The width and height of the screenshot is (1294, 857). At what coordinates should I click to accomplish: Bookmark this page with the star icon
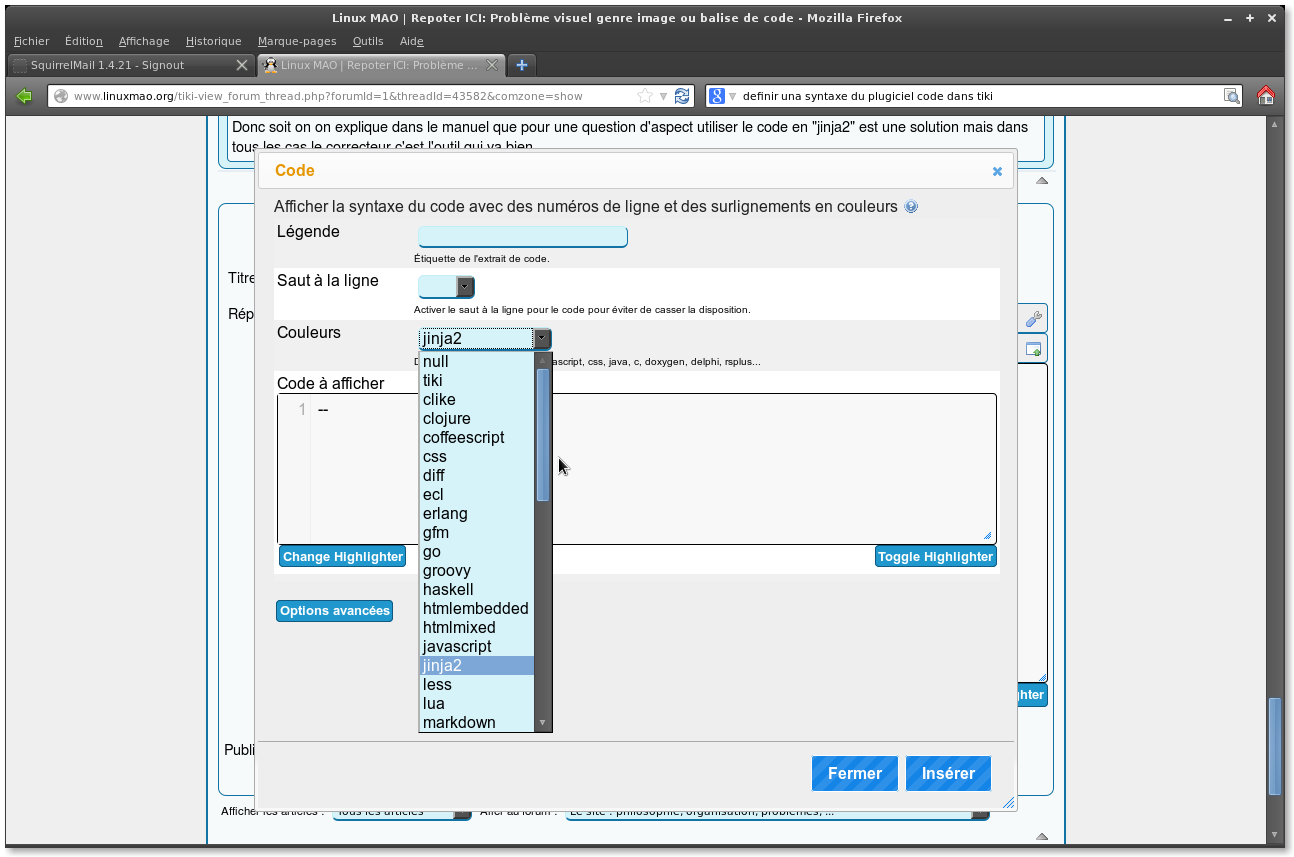pos(645,96)
